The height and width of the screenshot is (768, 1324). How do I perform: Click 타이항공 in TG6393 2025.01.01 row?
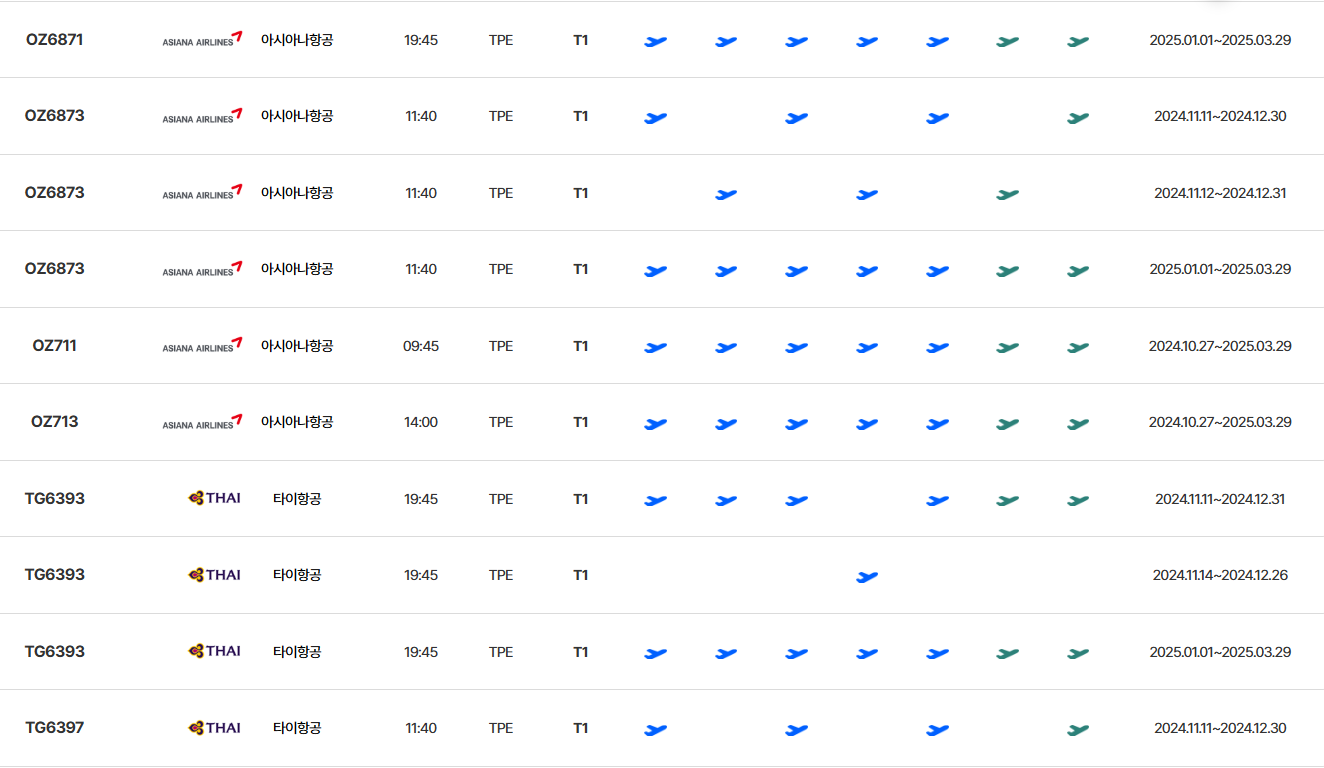click(297, 652)
